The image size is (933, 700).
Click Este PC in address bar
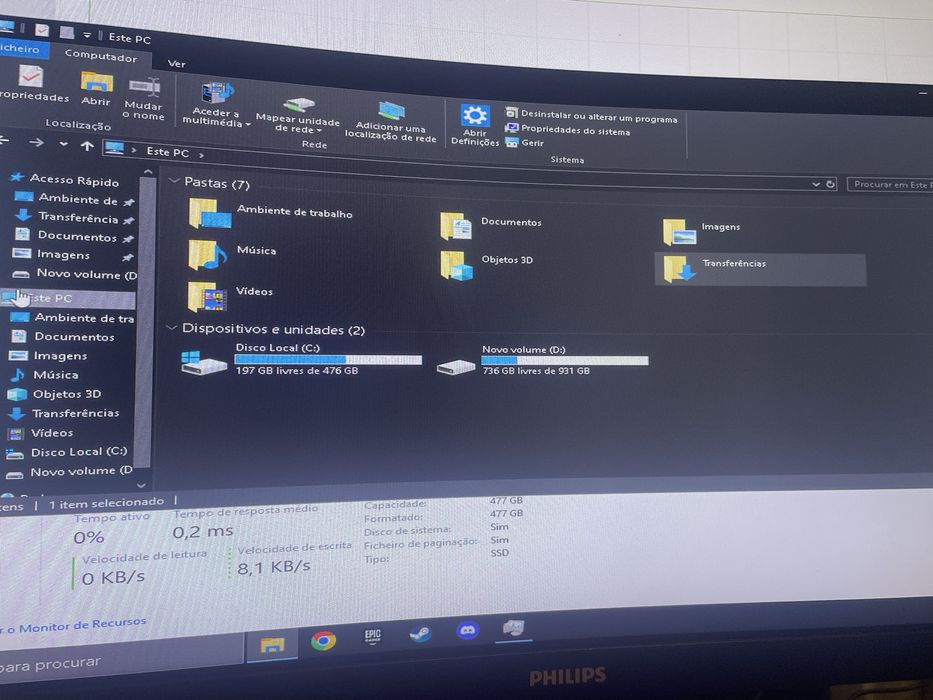pos(167,152)
